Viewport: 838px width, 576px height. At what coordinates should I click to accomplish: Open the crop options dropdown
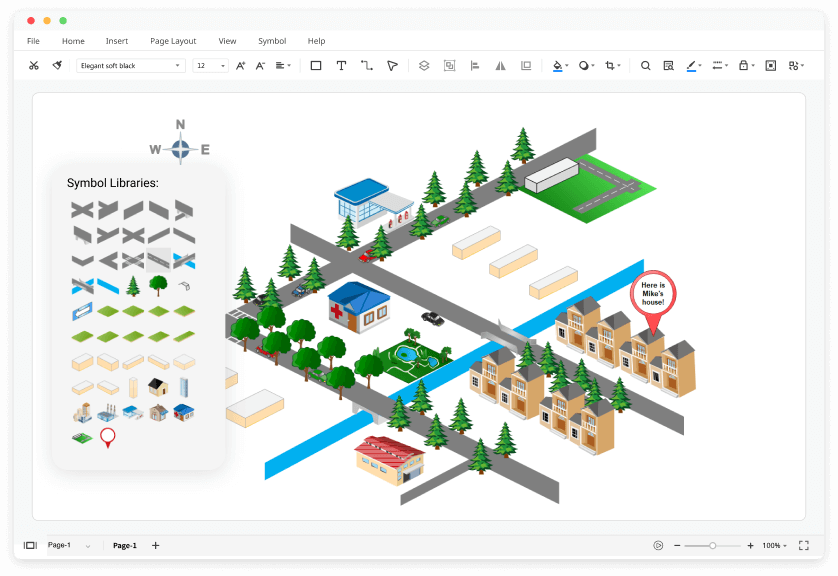[x=619, y=65]
